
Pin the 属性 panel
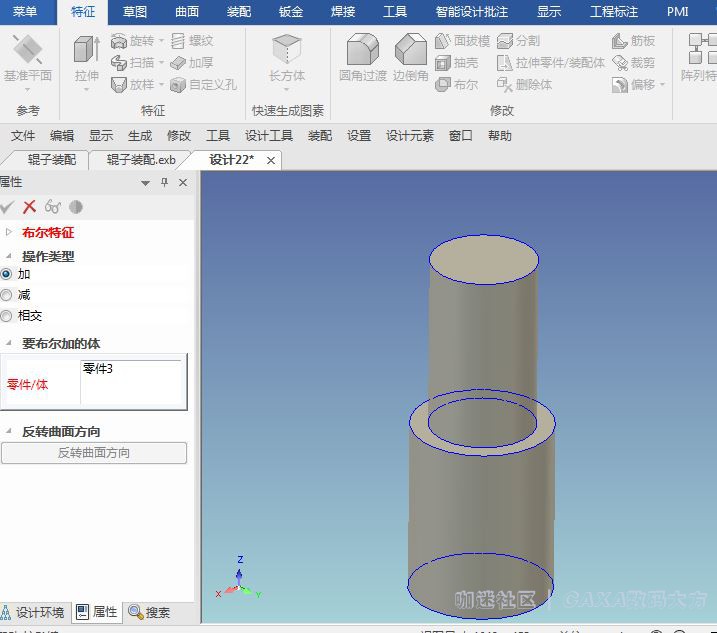pos(165,182)
